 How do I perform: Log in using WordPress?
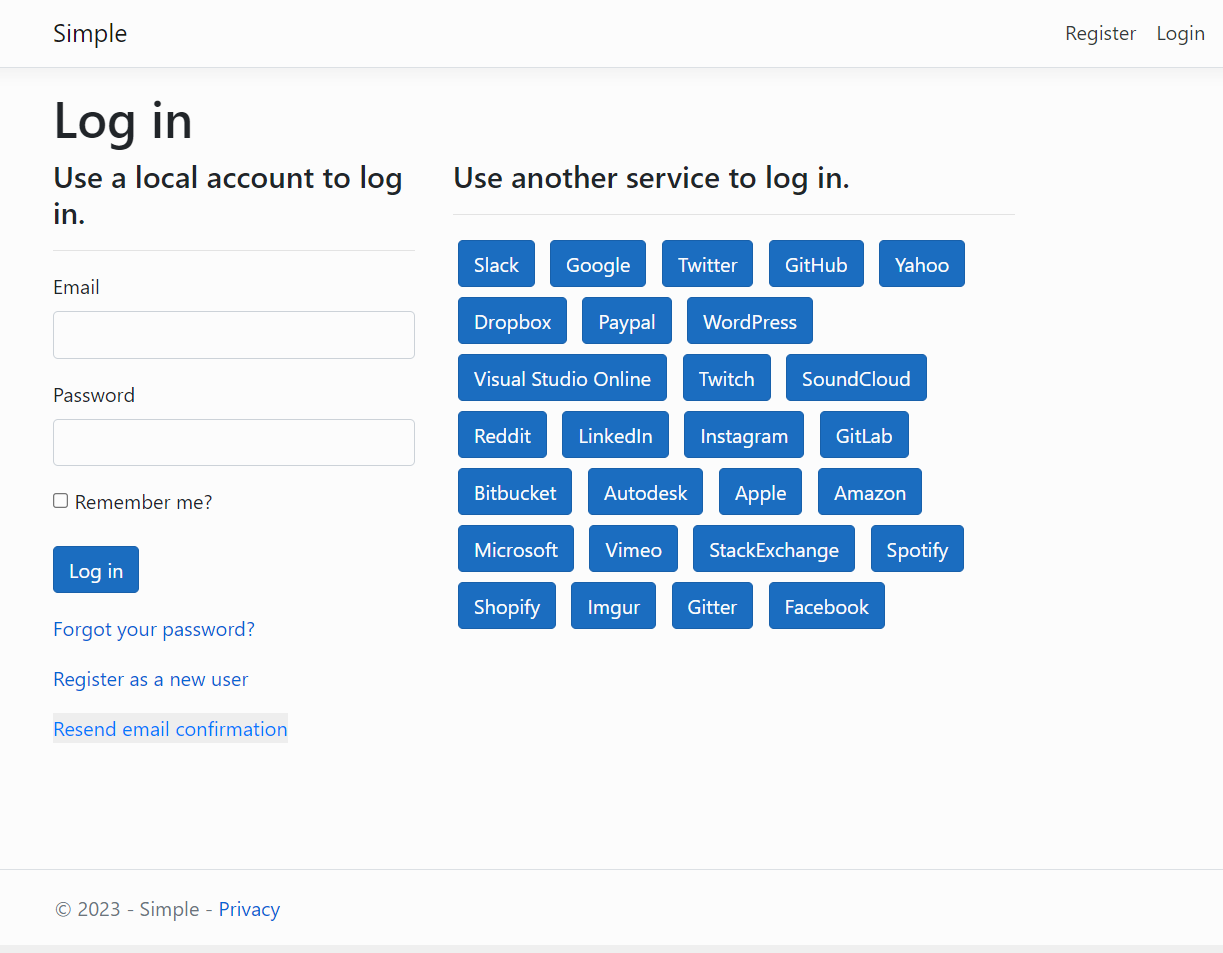(x=750, y=321)
